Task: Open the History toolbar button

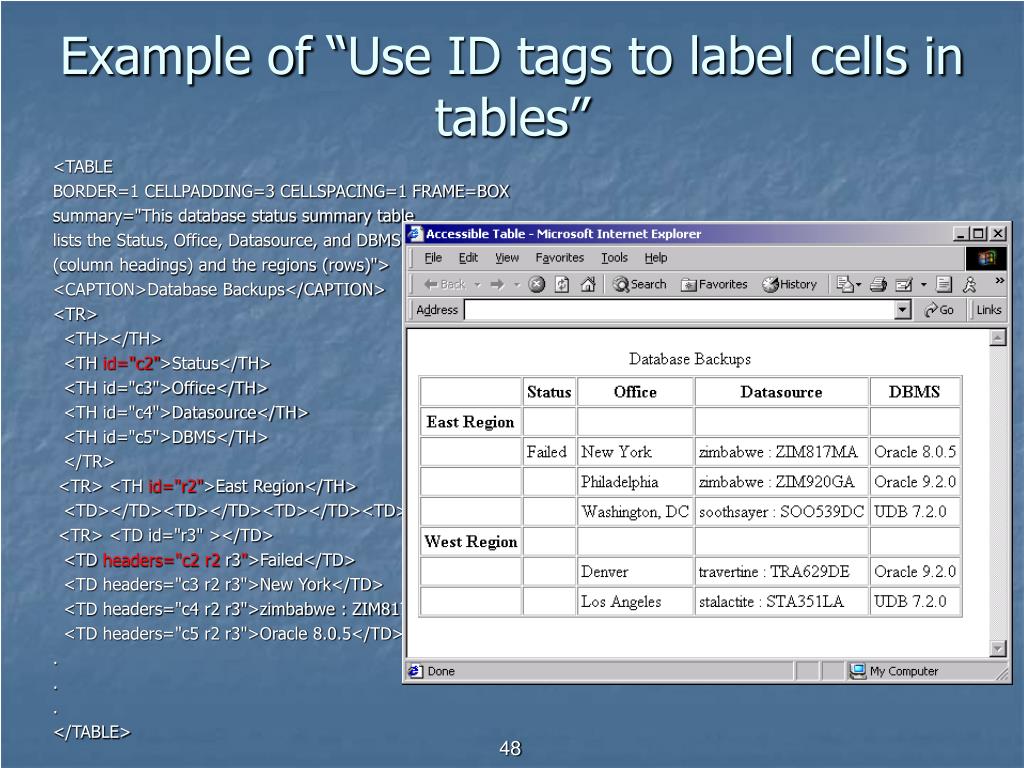Action: [x=790, y=284]
